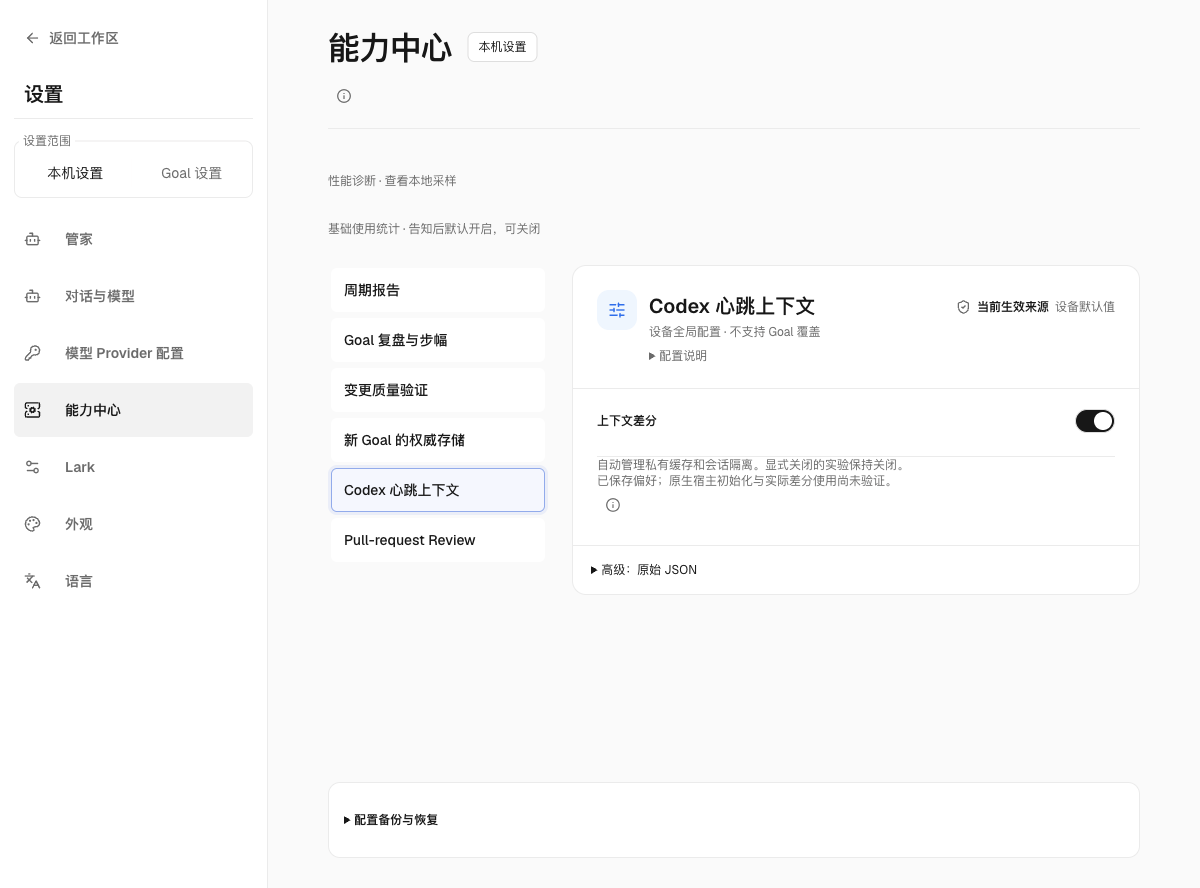
Task: Open the 管家 settings page
Action: tap(133, 239)
